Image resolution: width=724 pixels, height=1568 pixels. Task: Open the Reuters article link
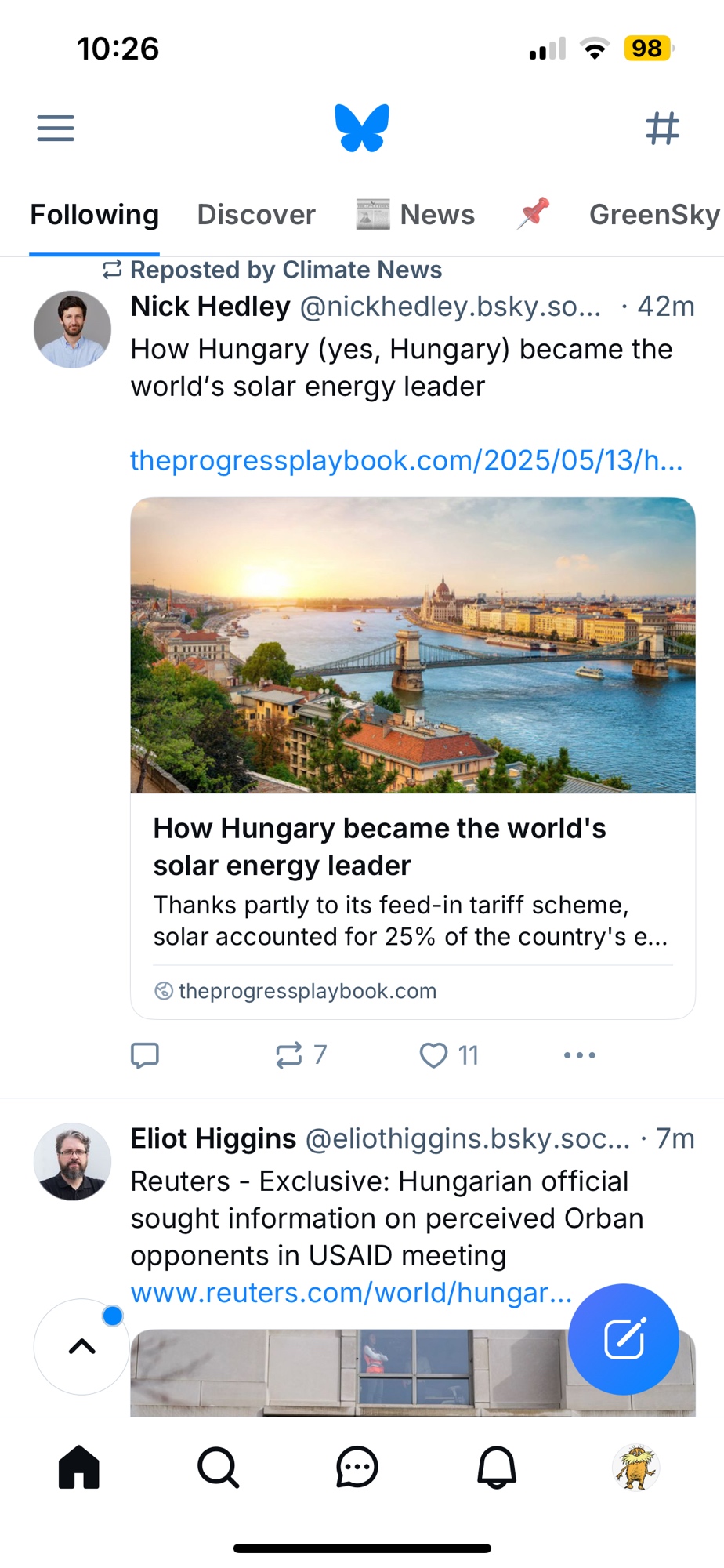(351, 1293)
